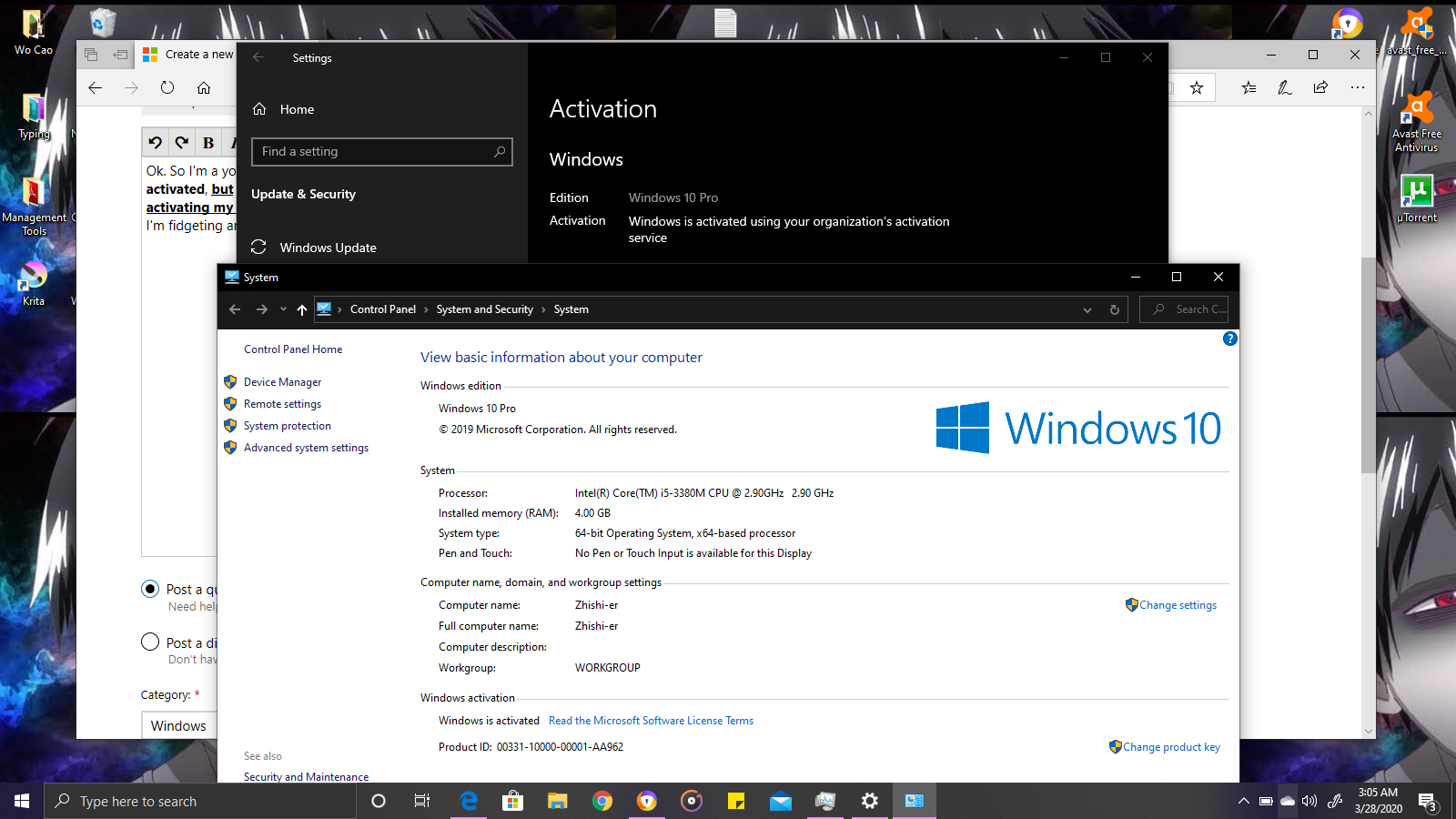Open Microsoft Store from taskbar
This screenshot has width=1456, height=819.
pyautogui.click(x=513, y=801)
